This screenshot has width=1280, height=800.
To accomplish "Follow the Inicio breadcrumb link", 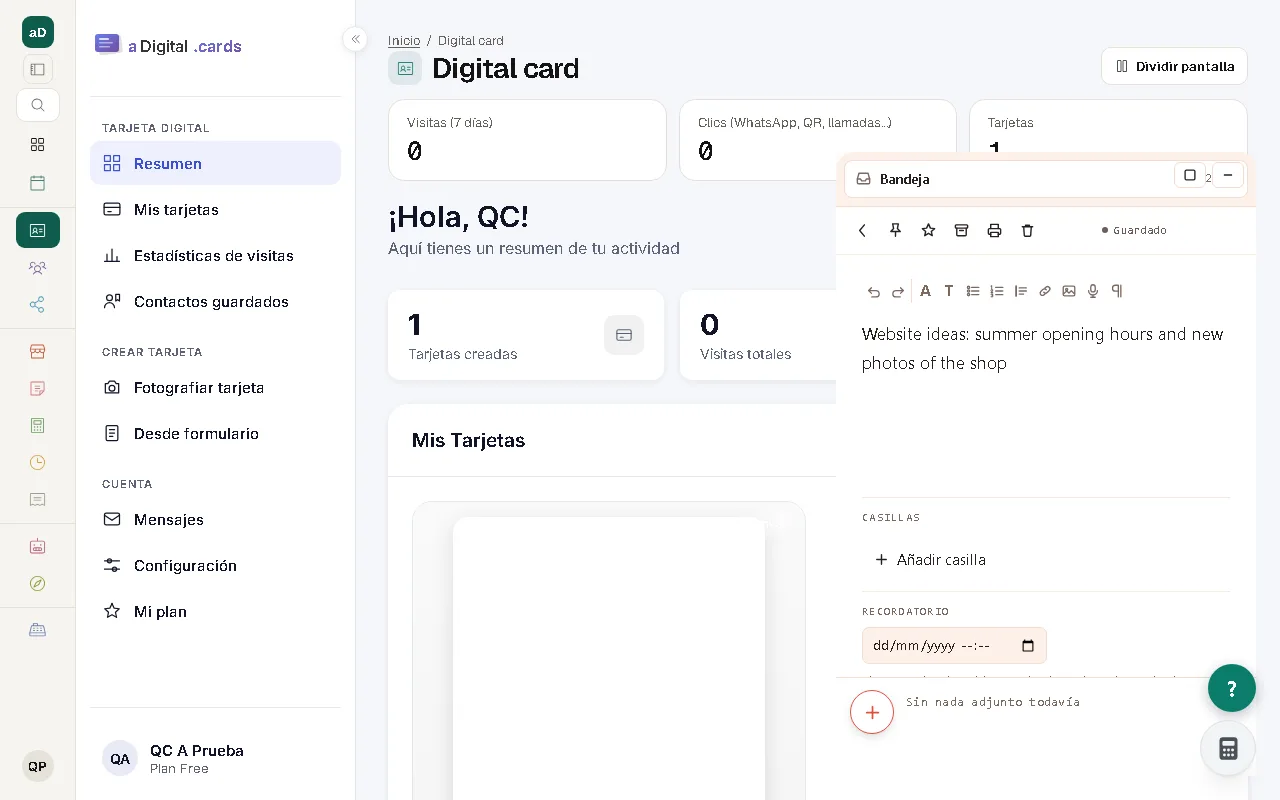I will (404, 41).
